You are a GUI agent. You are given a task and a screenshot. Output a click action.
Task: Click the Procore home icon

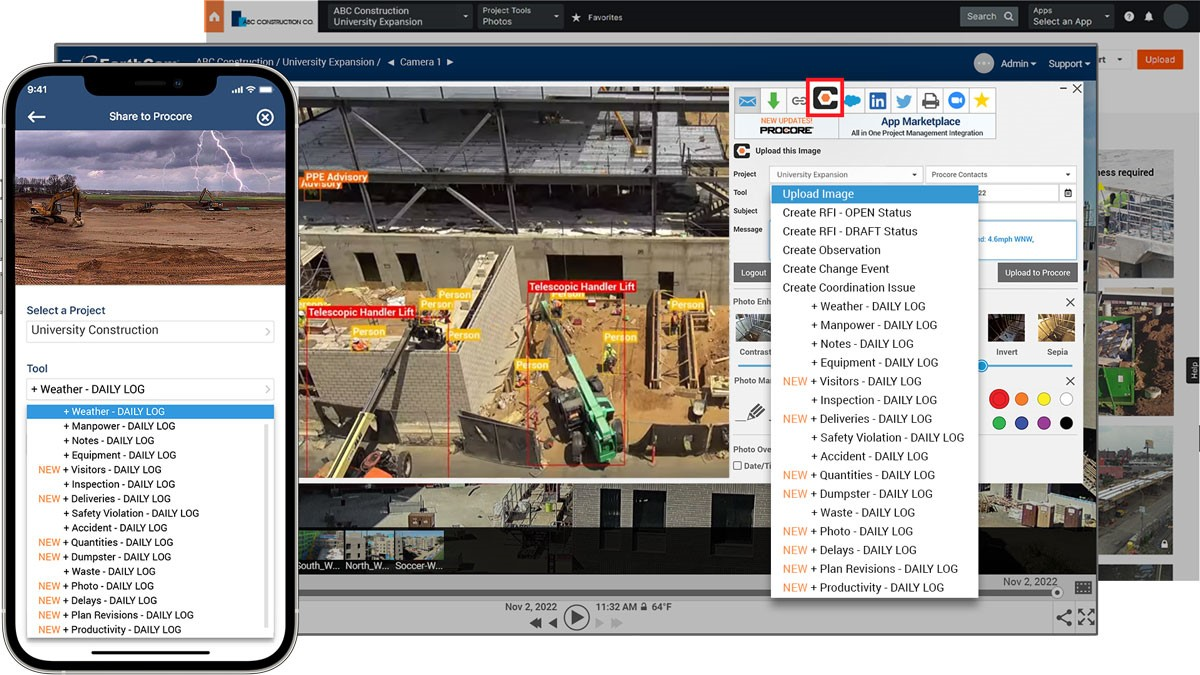214,16
